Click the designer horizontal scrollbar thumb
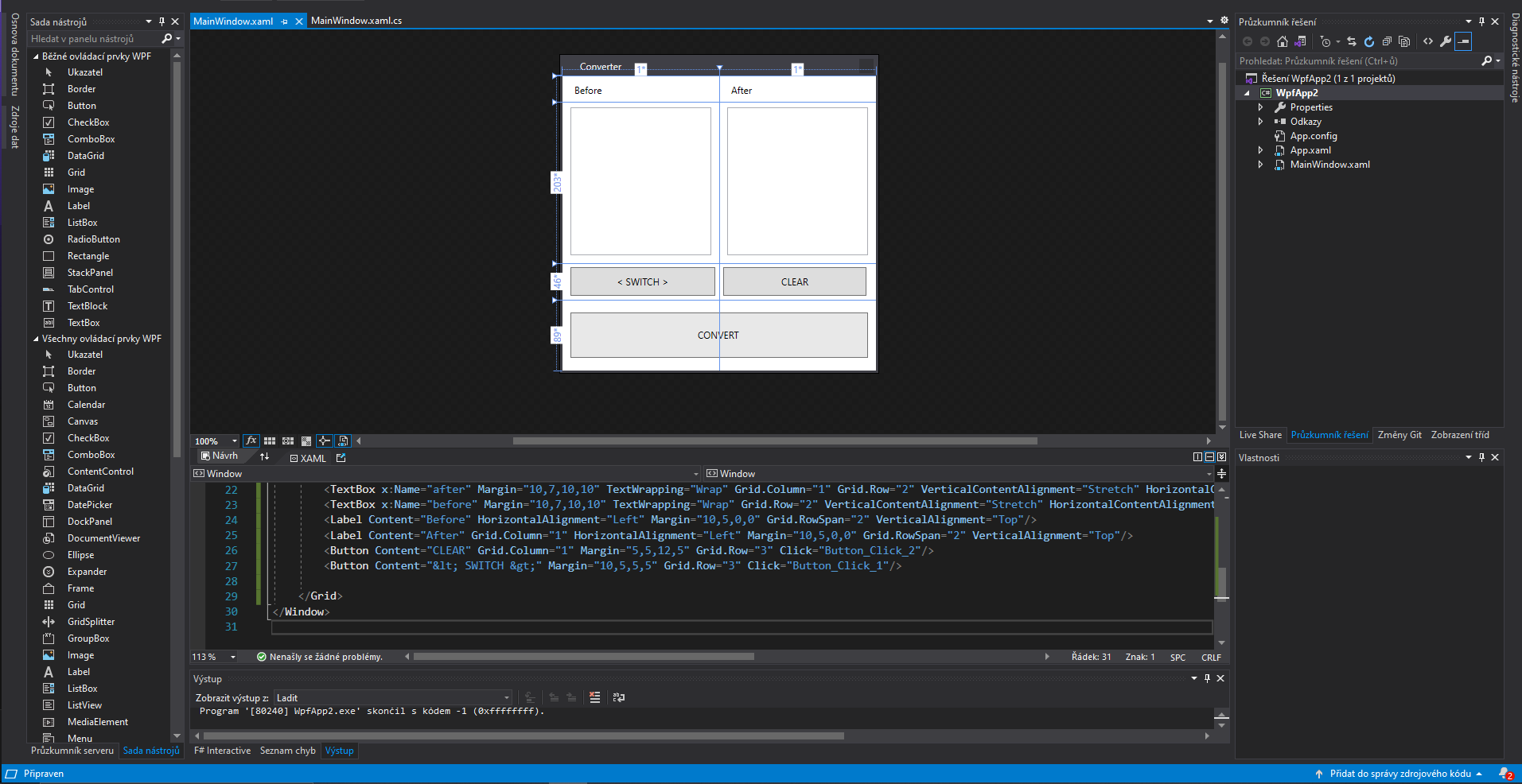 [x=774, y=441]
